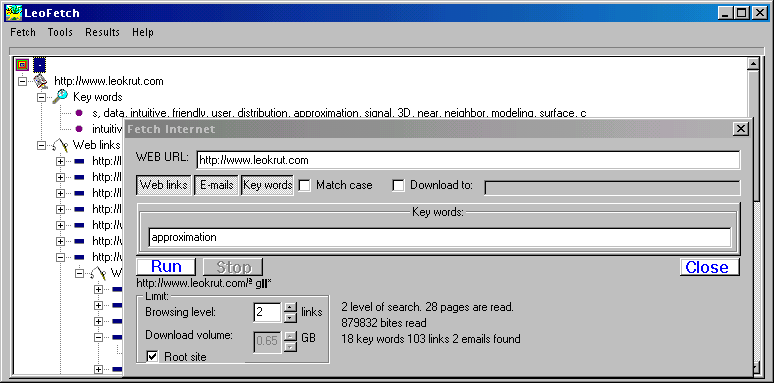Click the Run button
Viewport: 774px width, 383px height.
166,267
